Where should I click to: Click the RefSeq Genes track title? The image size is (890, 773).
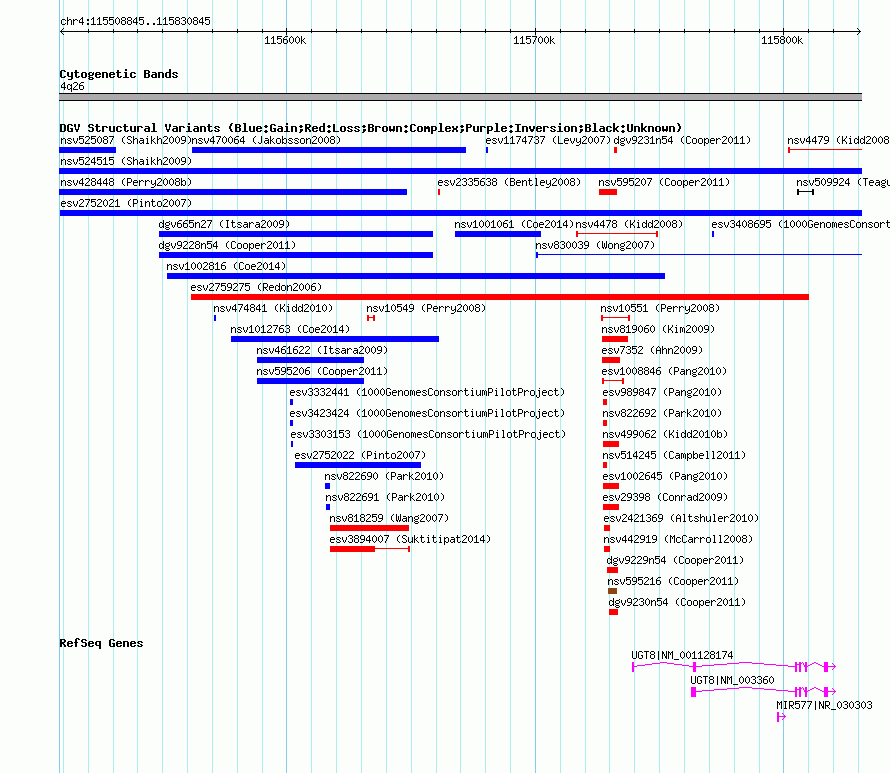coord(101,643)
